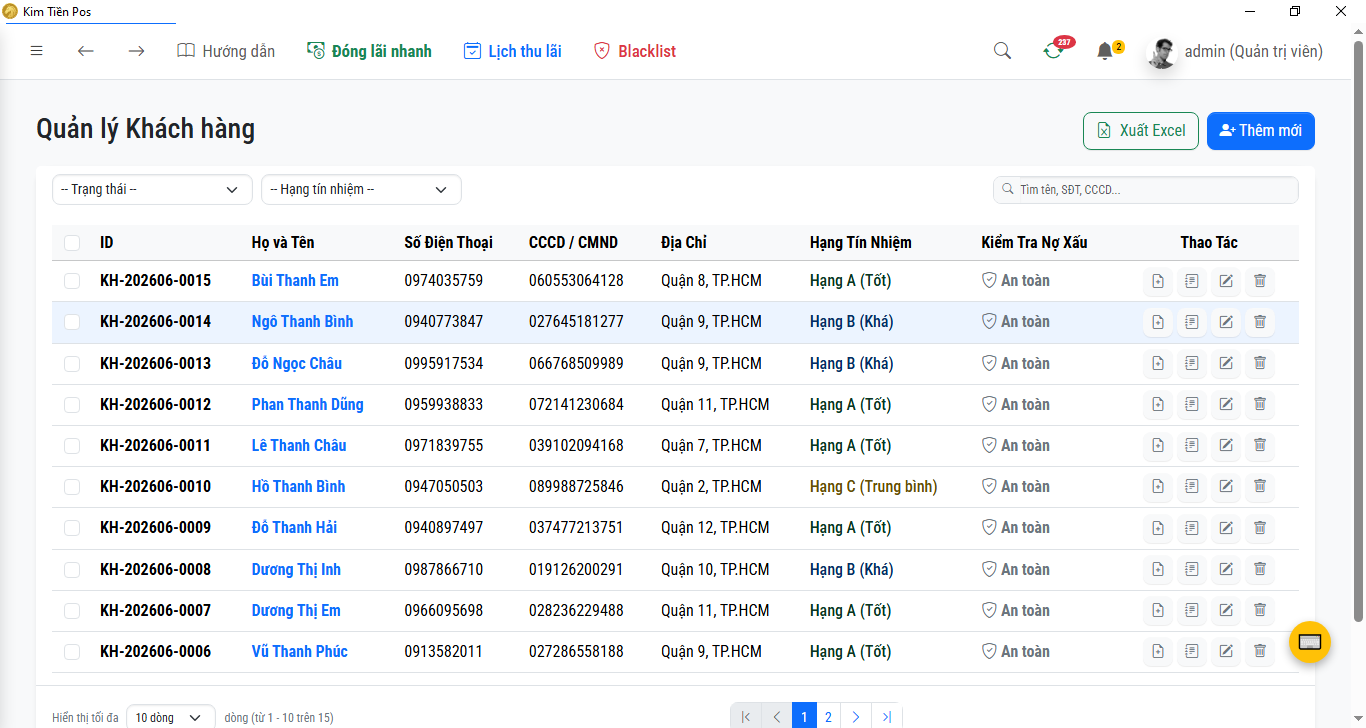This screenshot has width=1366, height=728.
Task: Check the box for KH-202606-0014
Action: [72, 322]
